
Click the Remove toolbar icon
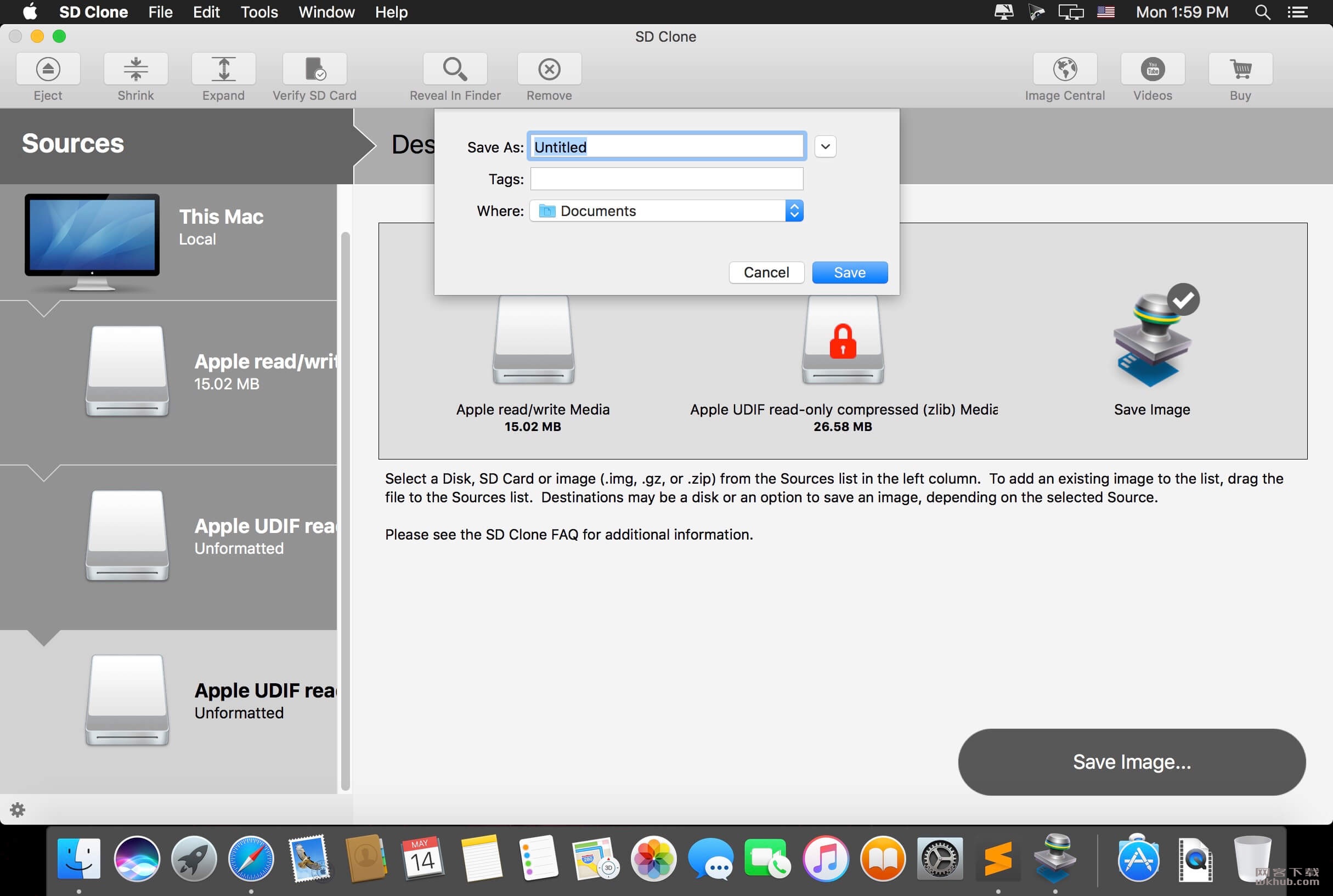tap(549, 69)
